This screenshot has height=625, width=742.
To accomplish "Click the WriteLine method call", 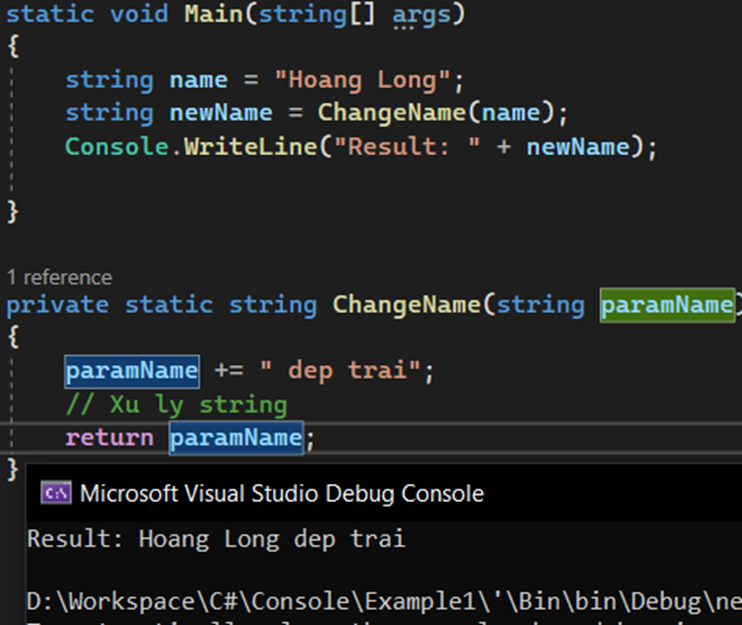I will tap(243, 147).
